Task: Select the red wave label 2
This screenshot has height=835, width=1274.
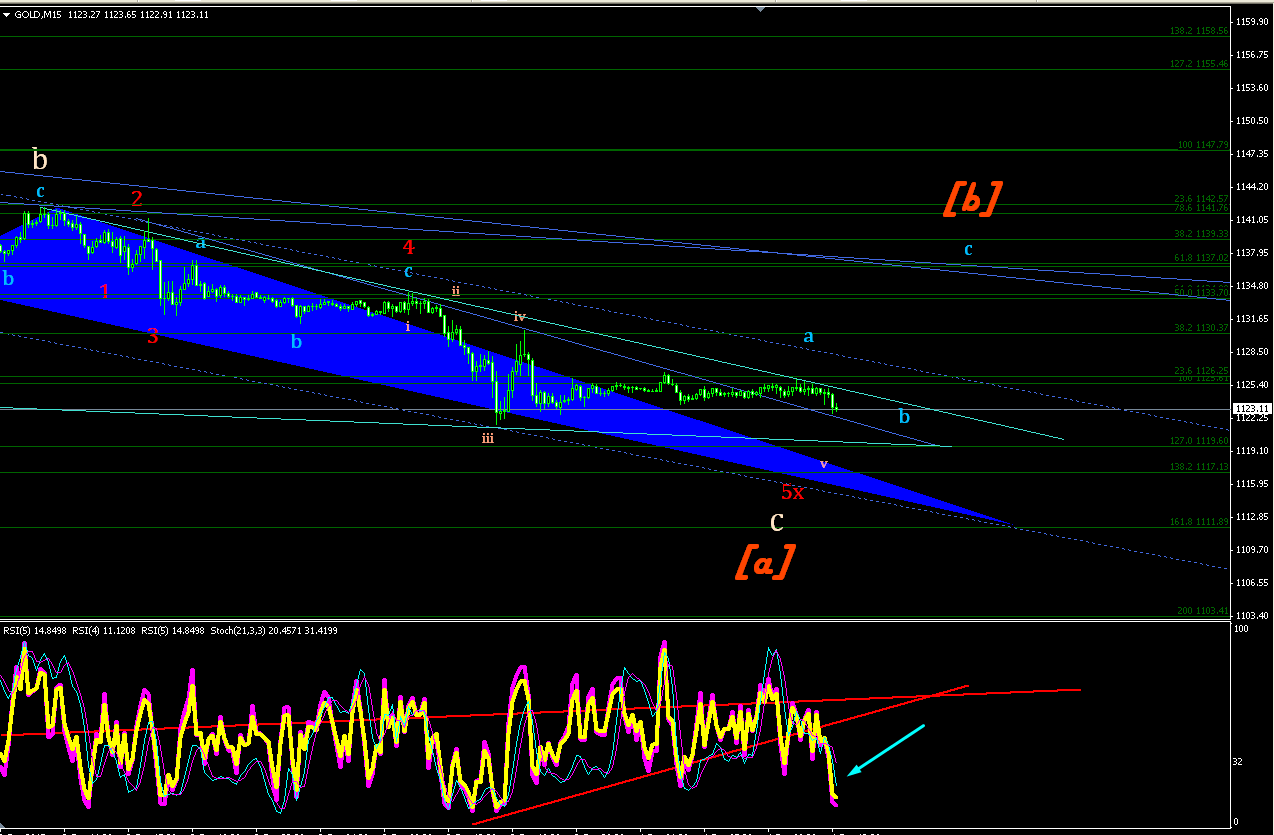Action: (x=137, y=198)
